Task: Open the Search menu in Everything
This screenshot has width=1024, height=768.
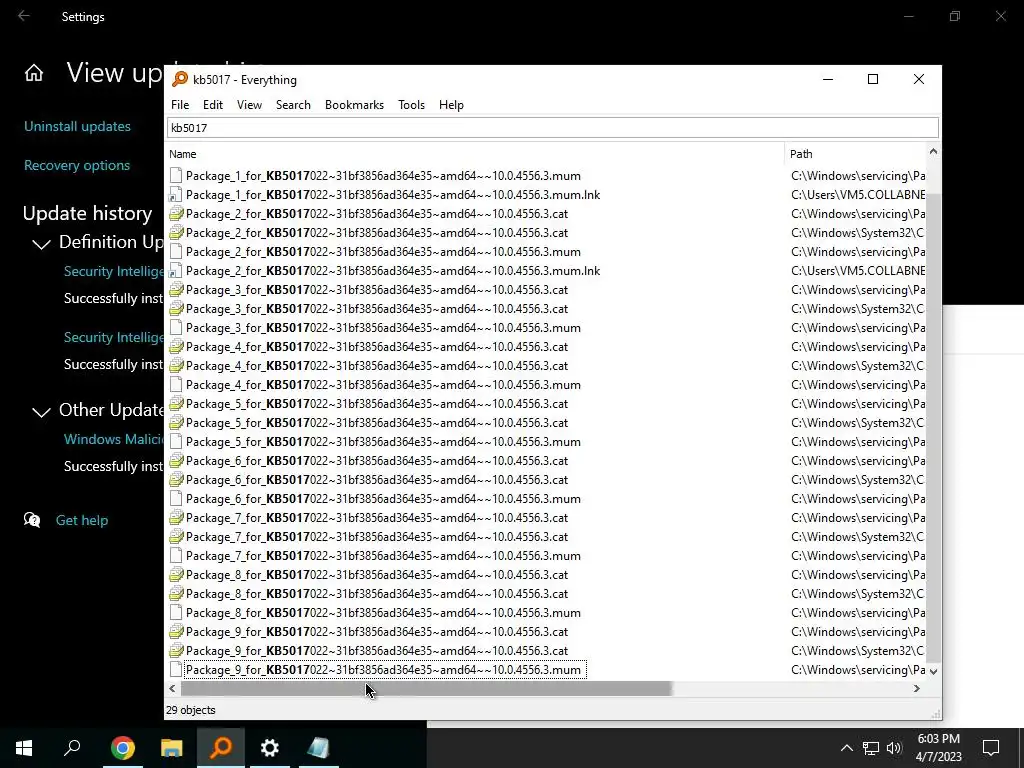Action: click(293, 104)
